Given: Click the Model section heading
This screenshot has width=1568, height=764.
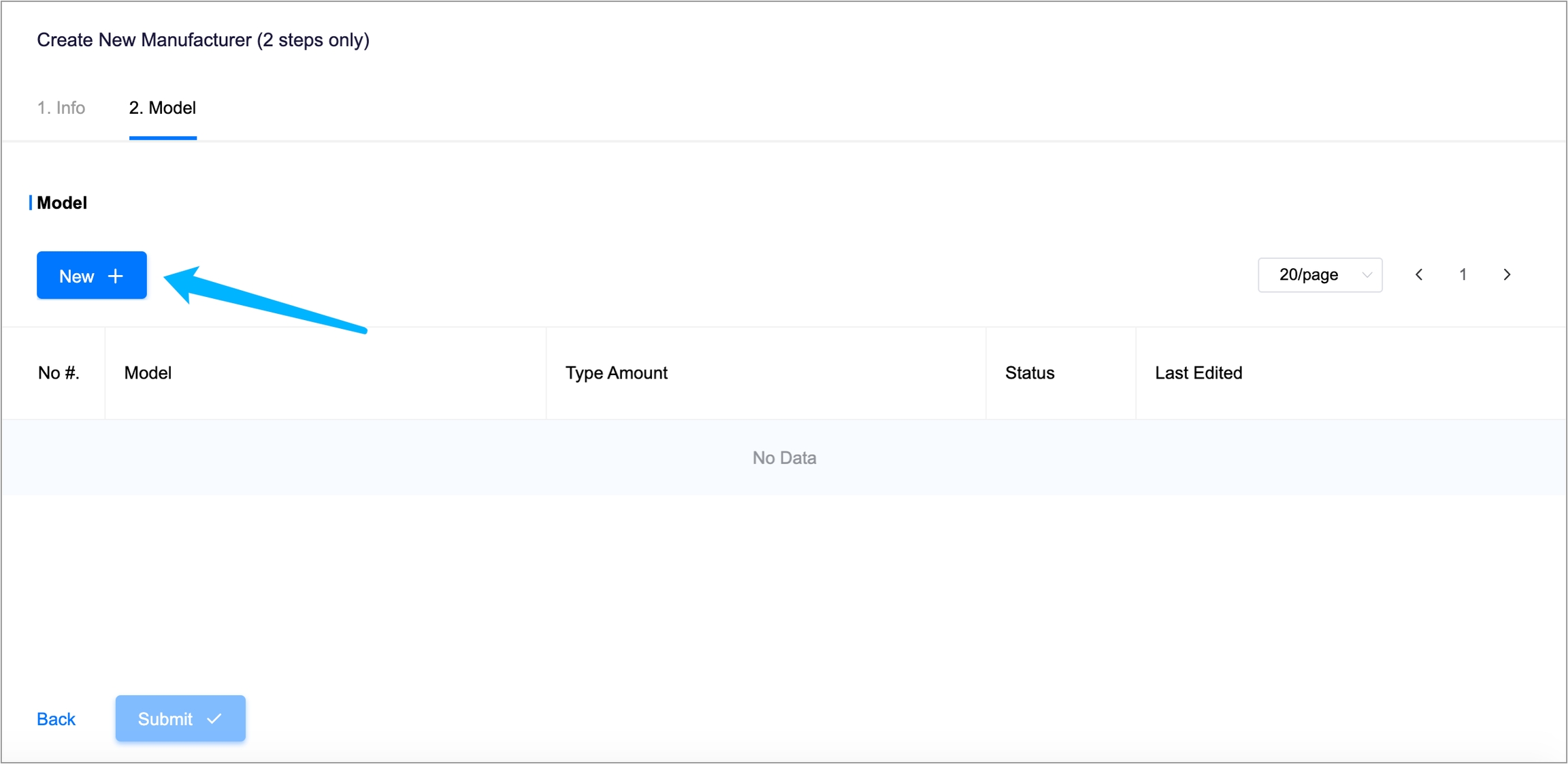Looking at the screenshot, I should tap(62, 203).
